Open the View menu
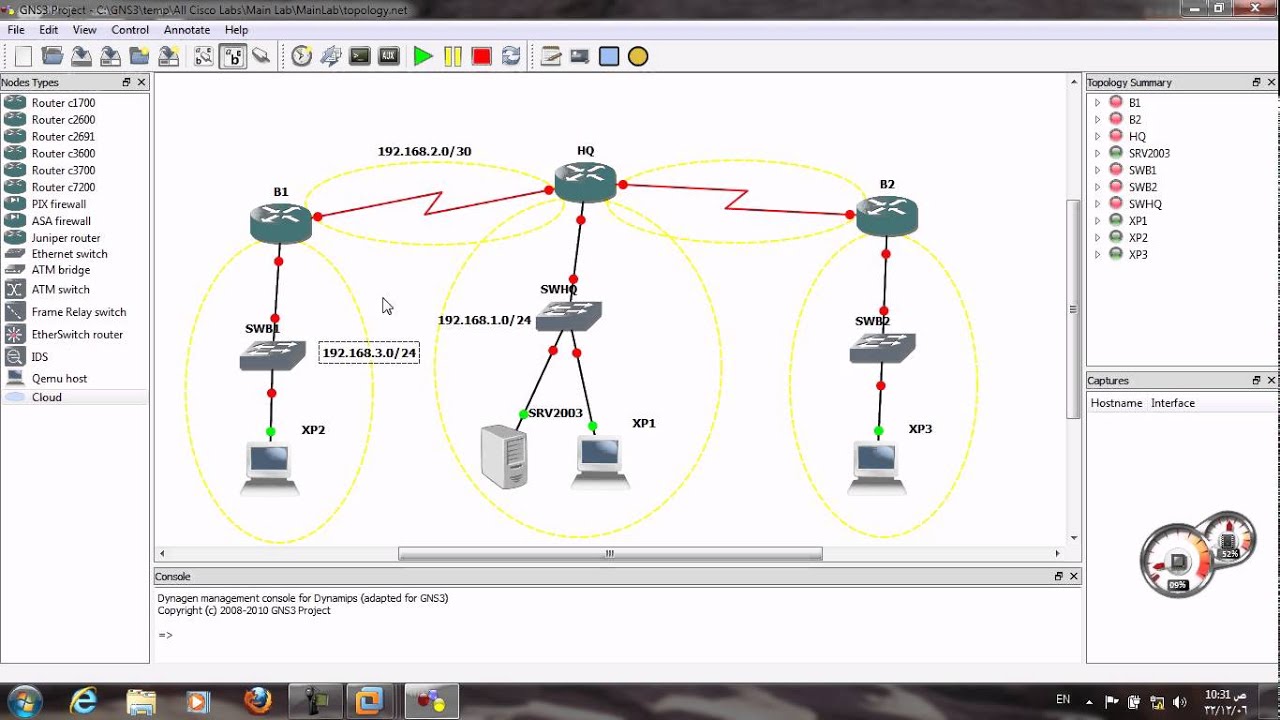 point(85,30)
